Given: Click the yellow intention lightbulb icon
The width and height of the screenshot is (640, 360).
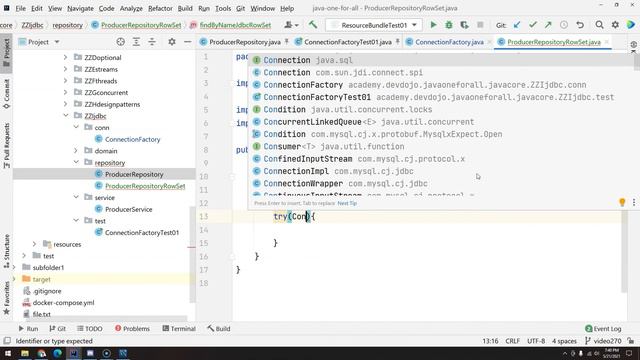Looking at the screenshot, I should 622,202.
